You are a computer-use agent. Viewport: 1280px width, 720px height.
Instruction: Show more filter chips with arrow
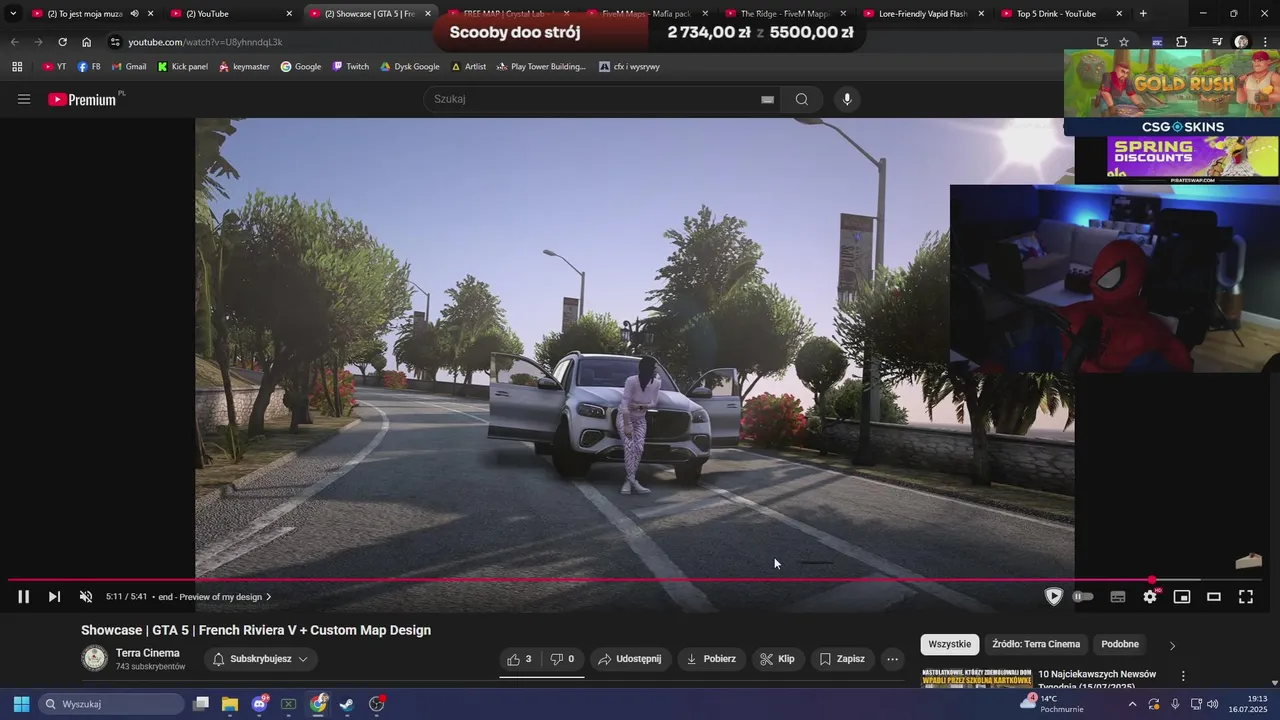[x=1172, y=645]
